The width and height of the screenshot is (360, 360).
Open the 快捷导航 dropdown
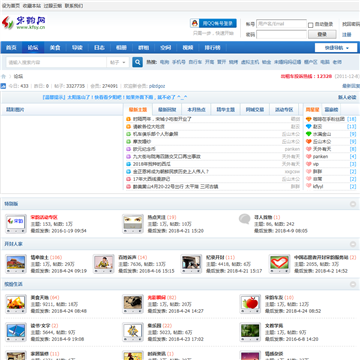[336, 48]
